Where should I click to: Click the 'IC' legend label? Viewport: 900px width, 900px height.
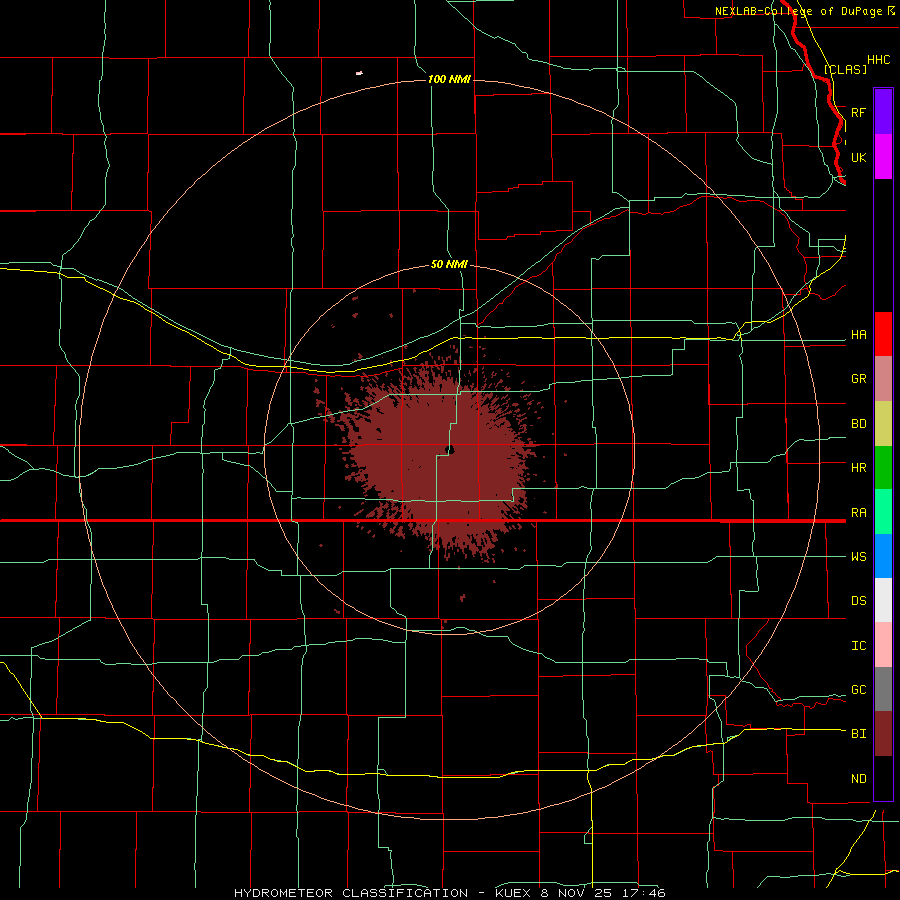tap(858, 646)
